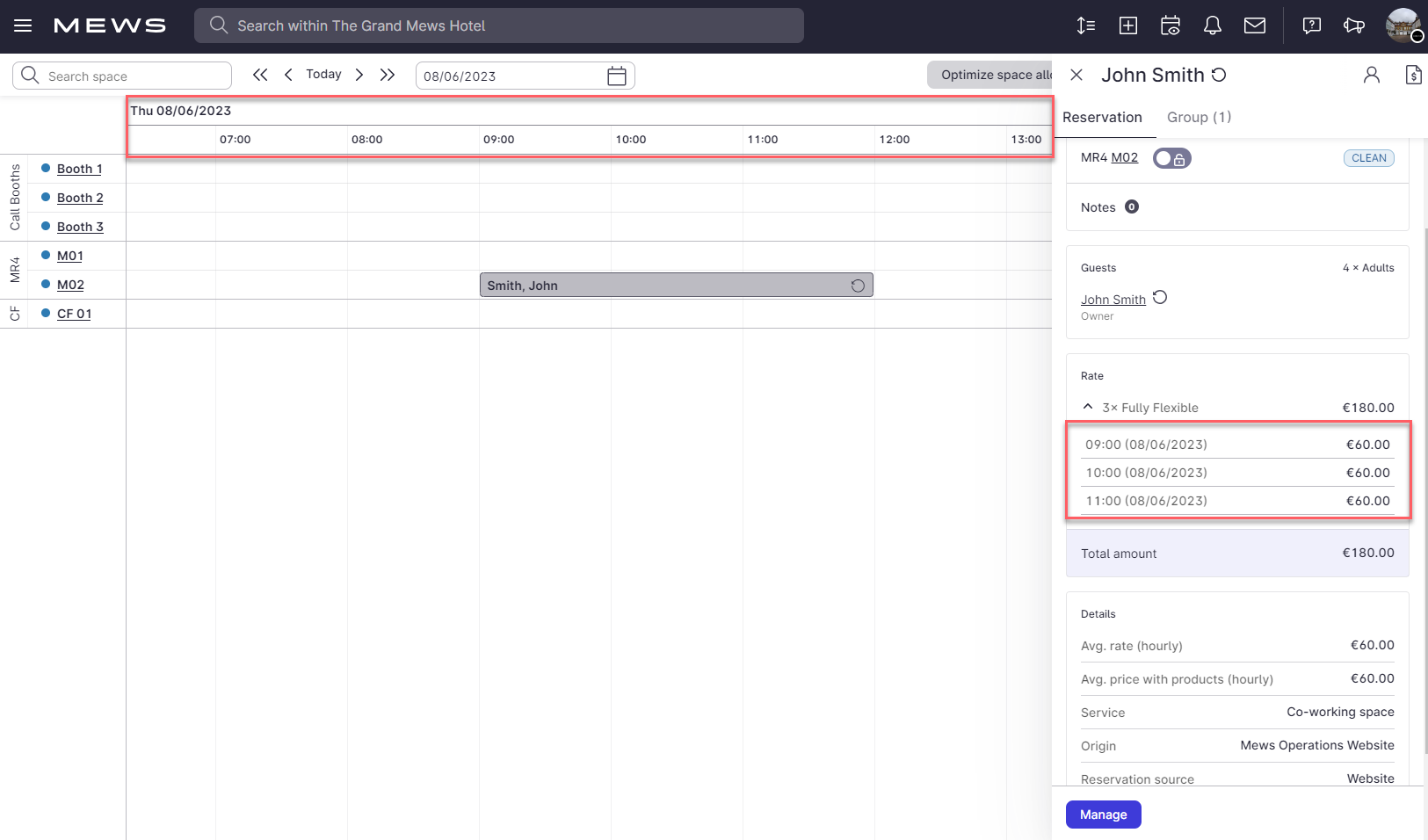1428x840 pixels.
Task: Collapse the Fully Flexible rate breakdown
Action: (x=1088, y=407)
